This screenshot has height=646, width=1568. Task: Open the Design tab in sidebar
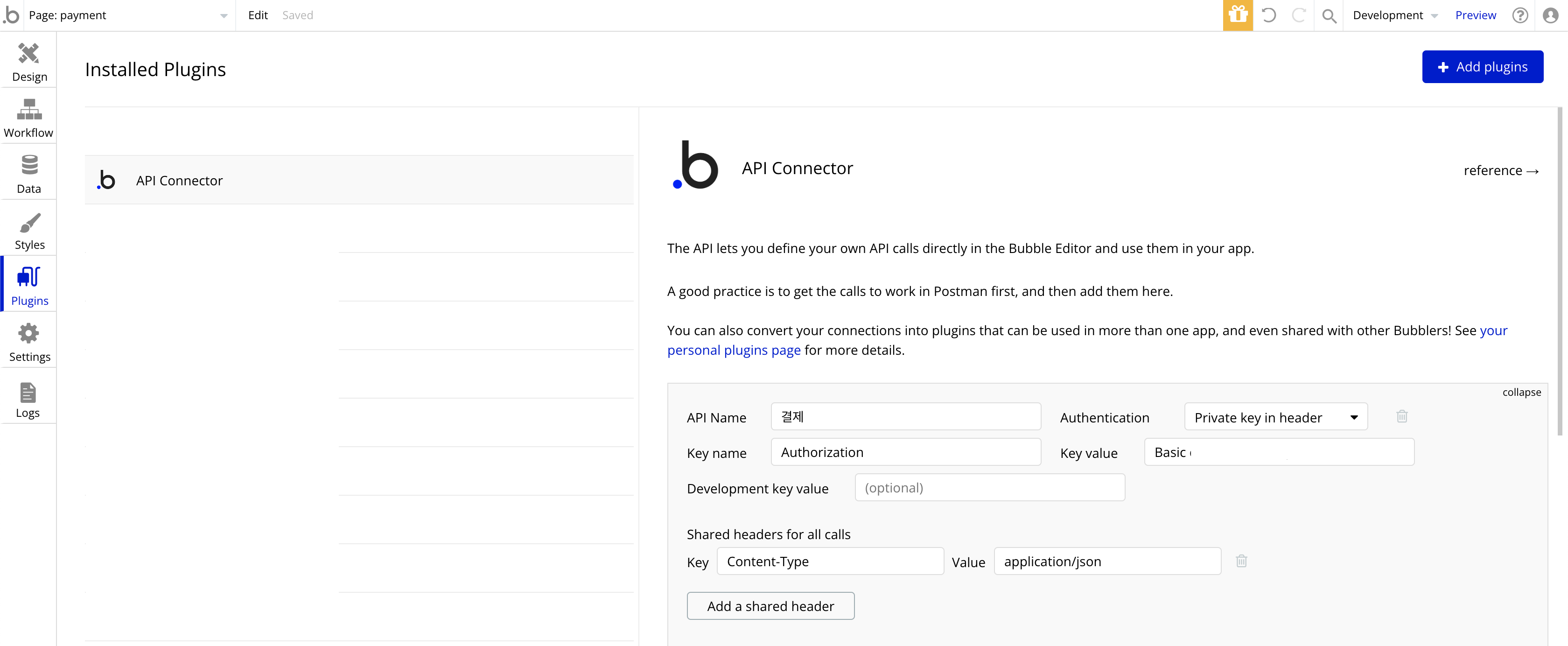click(28, 62)
